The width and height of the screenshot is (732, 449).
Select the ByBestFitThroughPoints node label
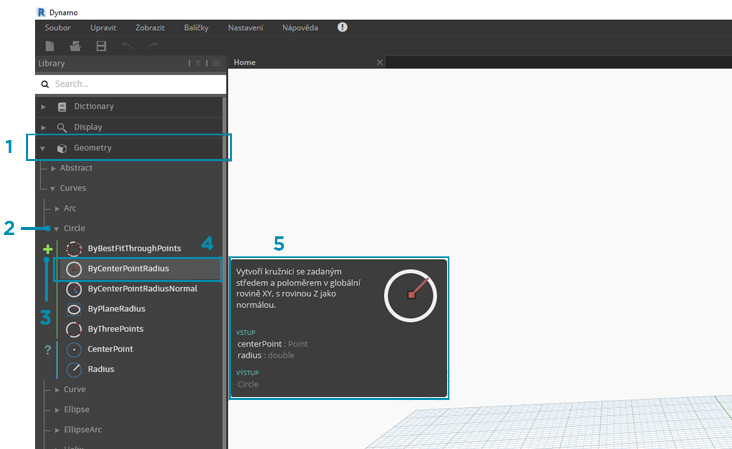point(134,248)
